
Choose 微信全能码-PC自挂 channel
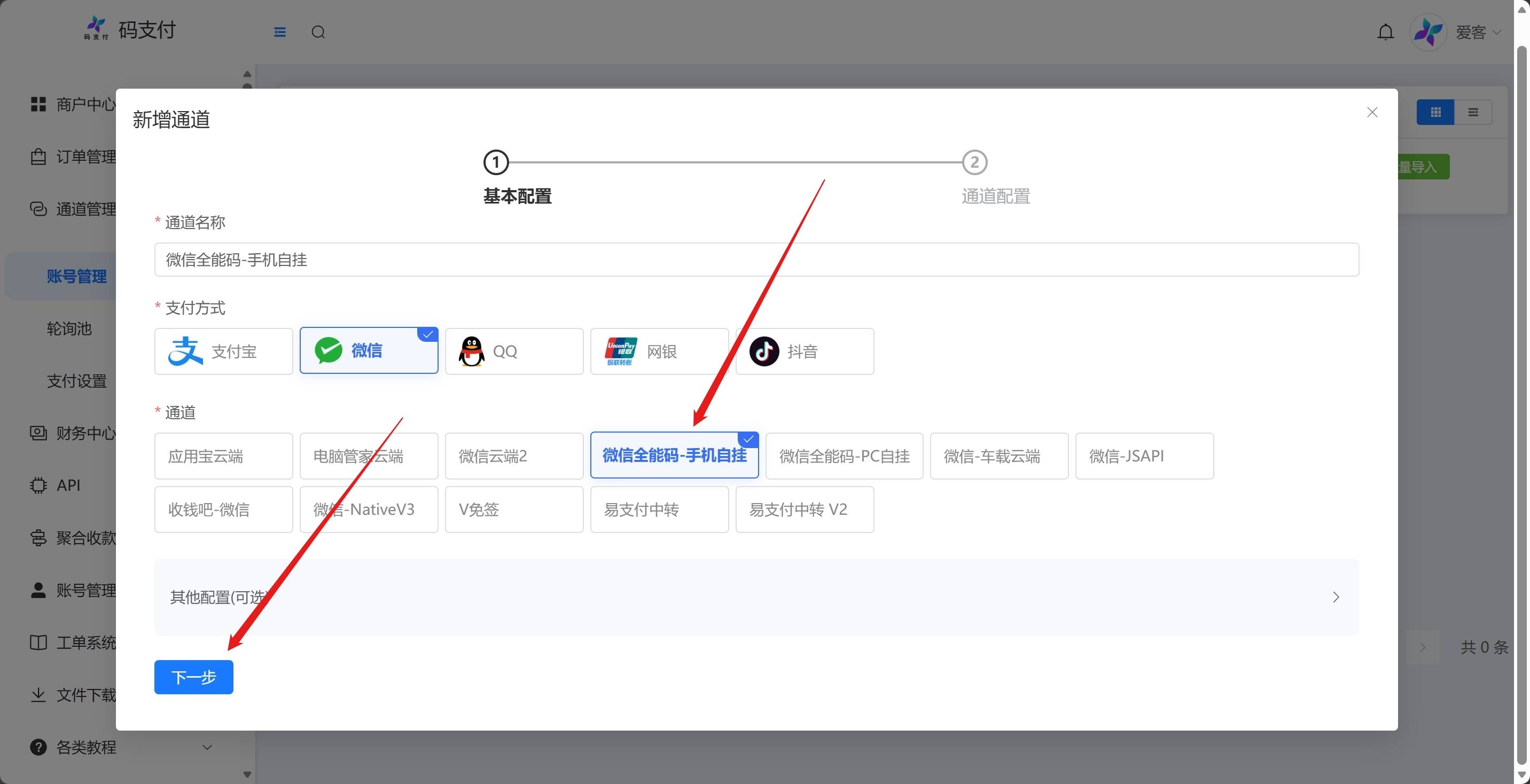844,456
